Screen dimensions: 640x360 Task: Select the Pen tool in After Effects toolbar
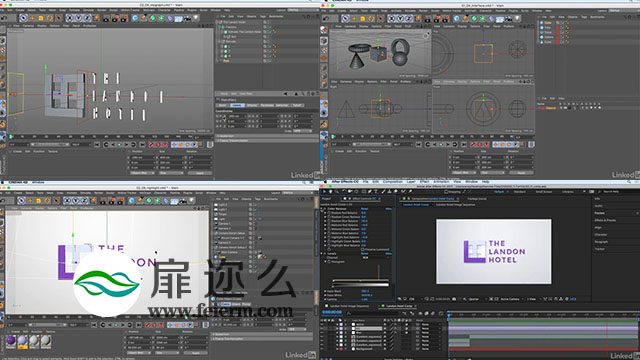coord(369,191)
